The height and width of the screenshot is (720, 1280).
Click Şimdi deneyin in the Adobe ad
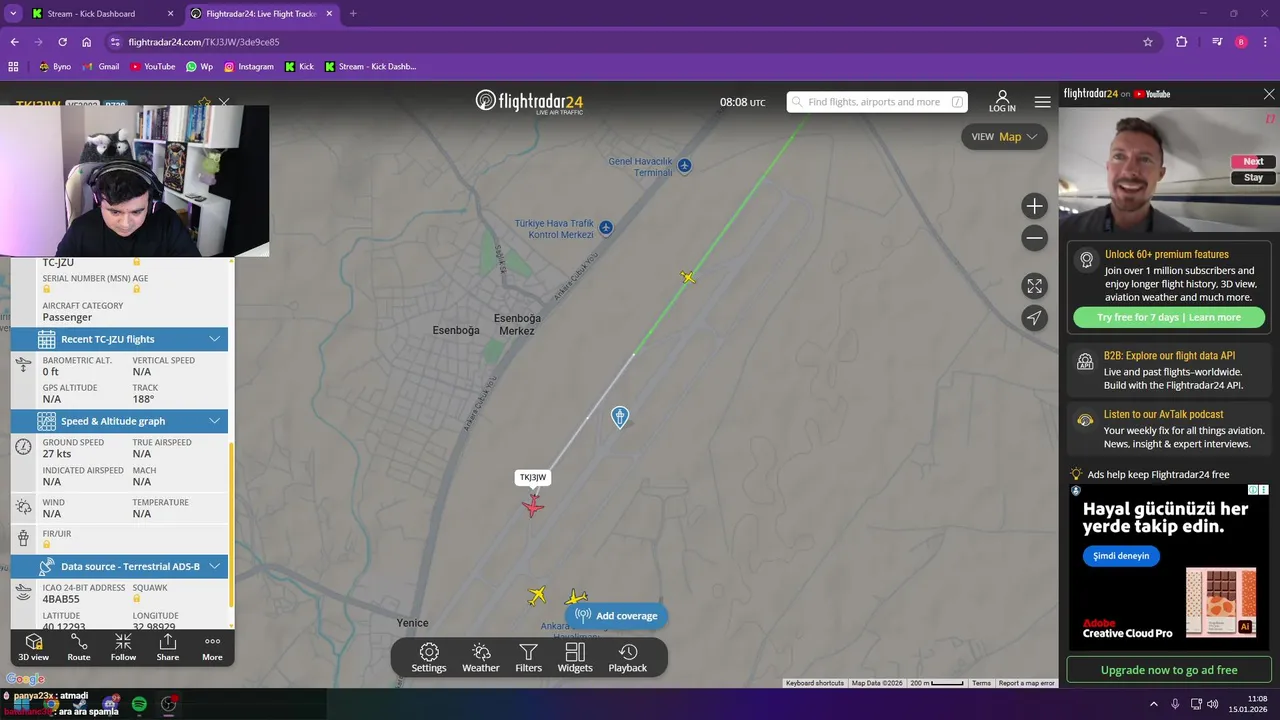click(1121, 556)
